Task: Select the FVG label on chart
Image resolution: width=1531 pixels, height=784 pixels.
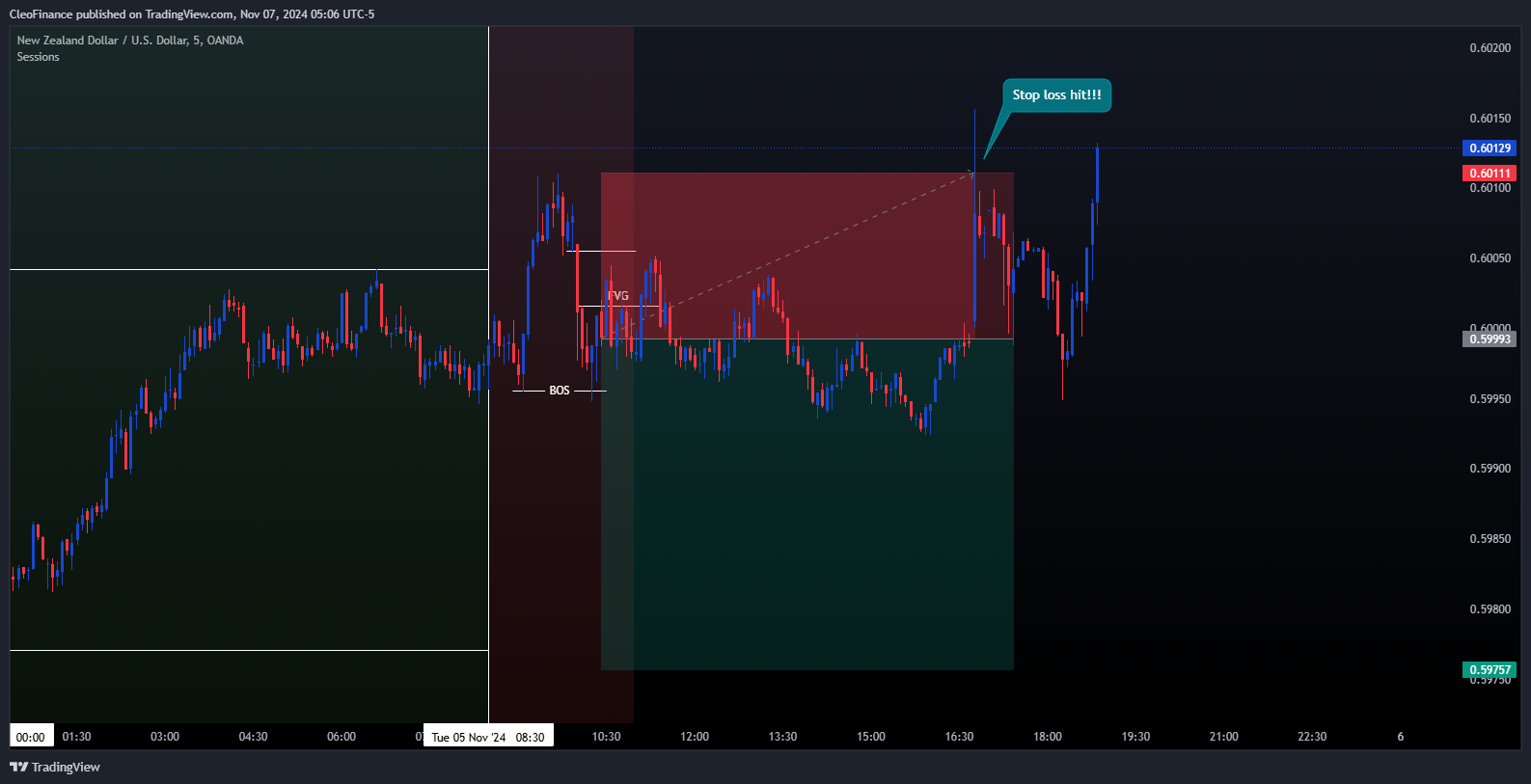Action: (618, 296)
